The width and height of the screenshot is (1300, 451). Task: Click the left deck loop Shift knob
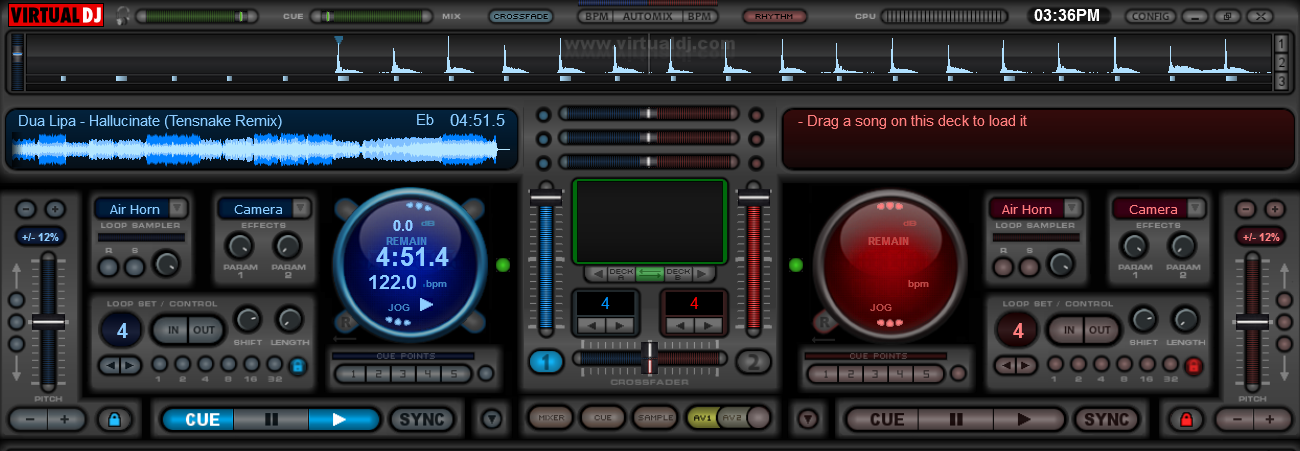click(x=247, y=319)
